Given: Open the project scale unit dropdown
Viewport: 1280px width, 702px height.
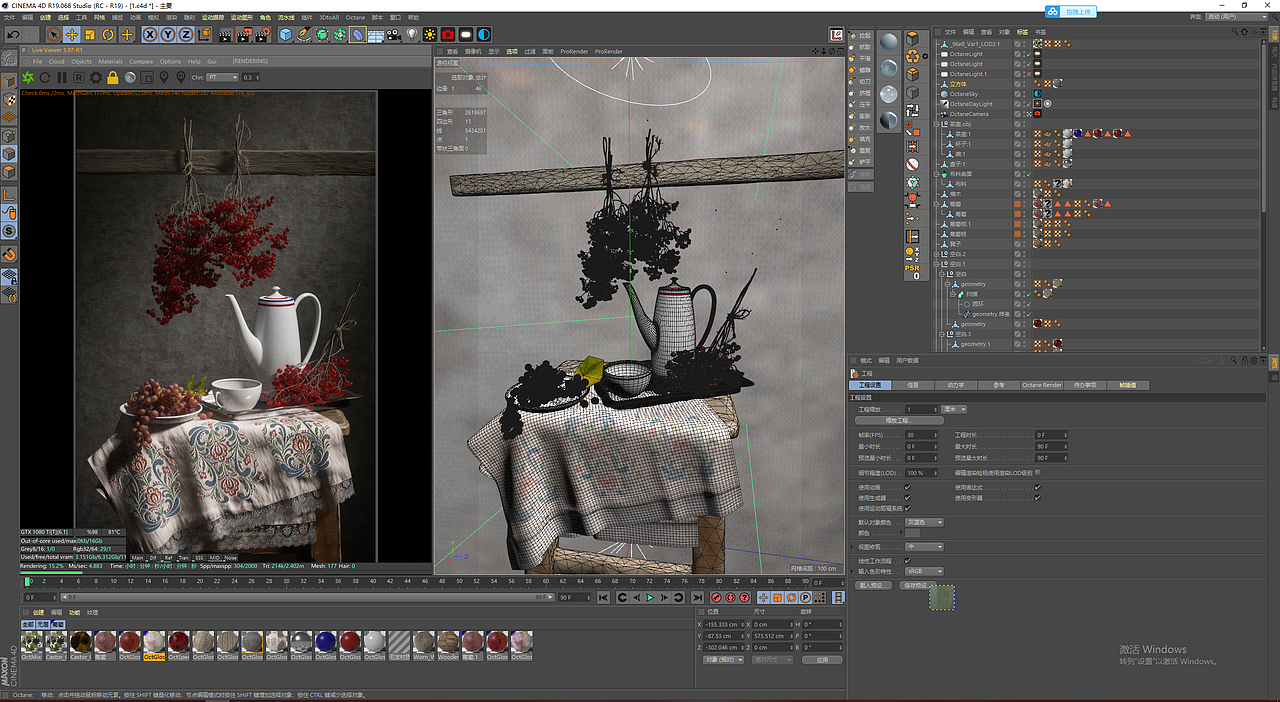Looking at the screenshot, I should 954,409.
